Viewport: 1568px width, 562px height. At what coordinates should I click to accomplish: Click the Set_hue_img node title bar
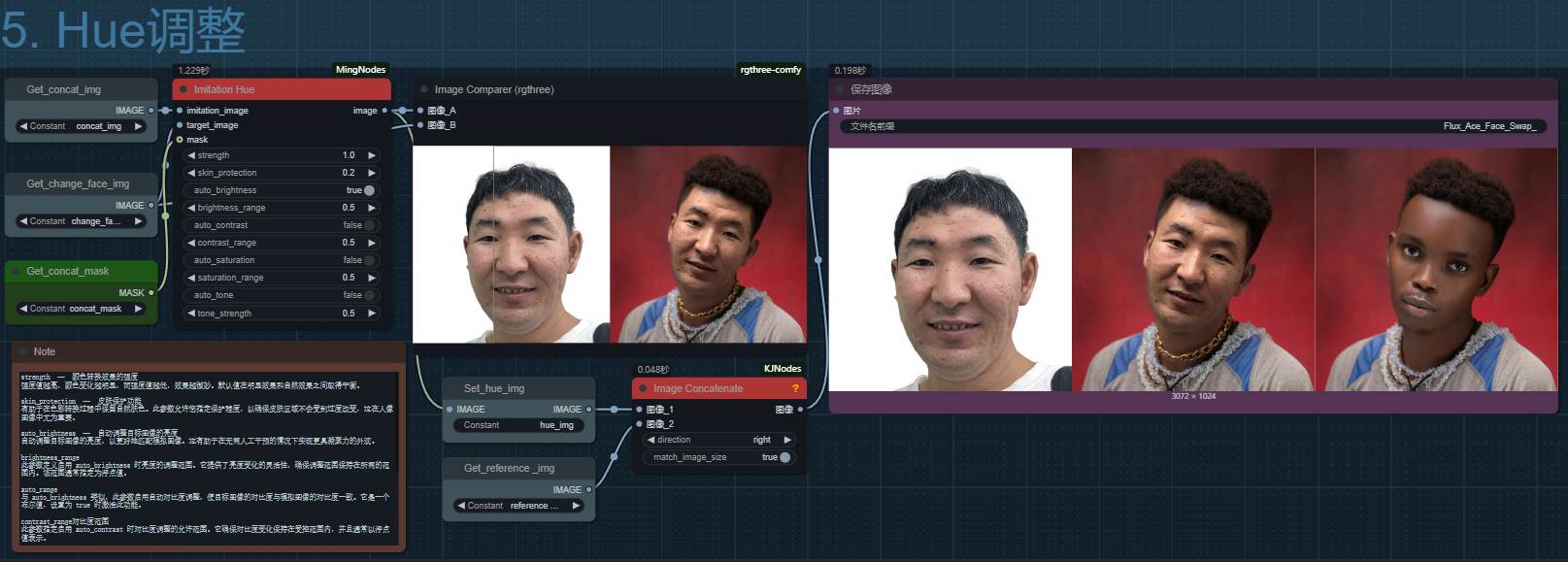tap(494, 388)
